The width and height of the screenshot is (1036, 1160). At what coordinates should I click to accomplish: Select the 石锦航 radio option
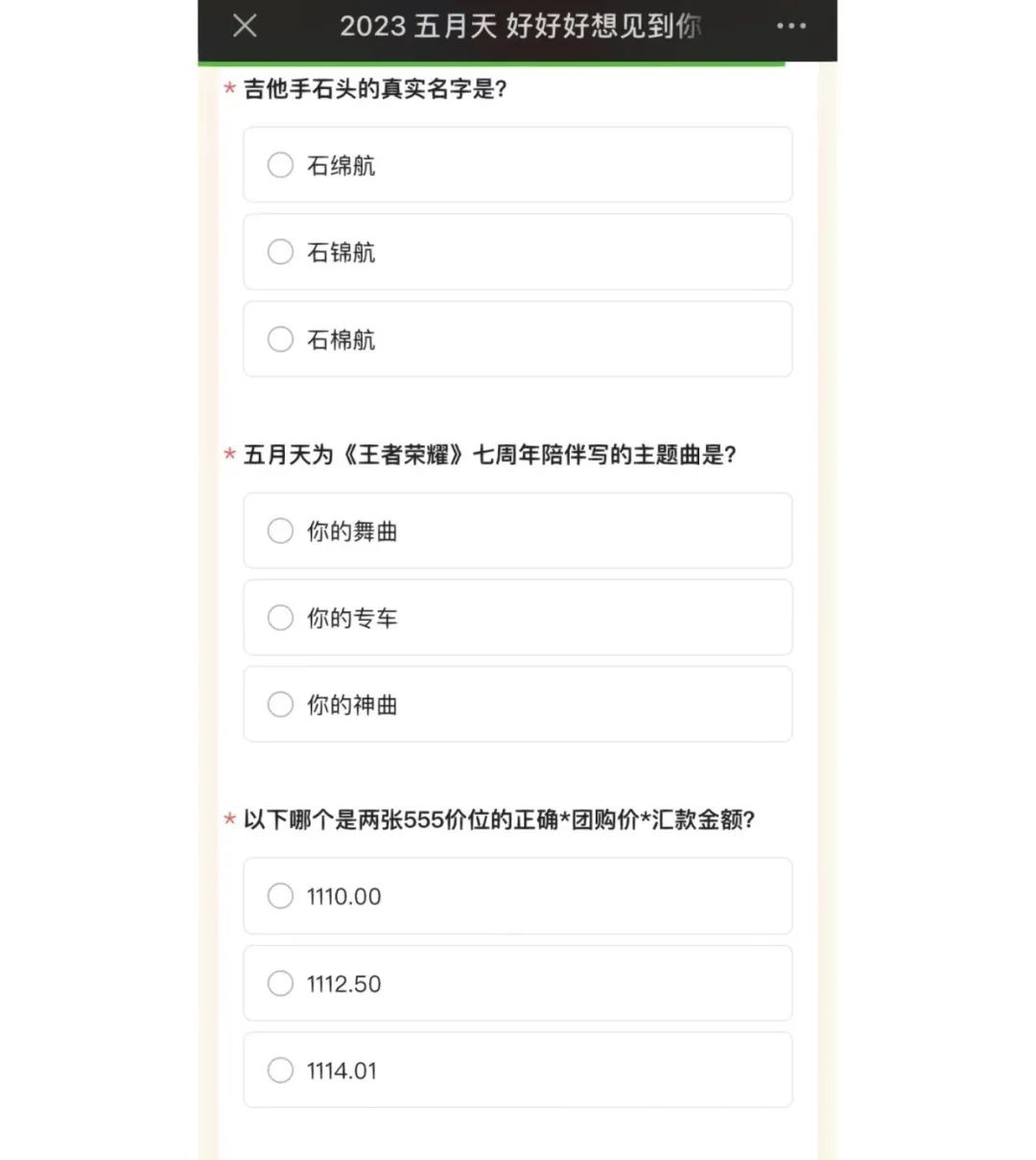point(280,252)
